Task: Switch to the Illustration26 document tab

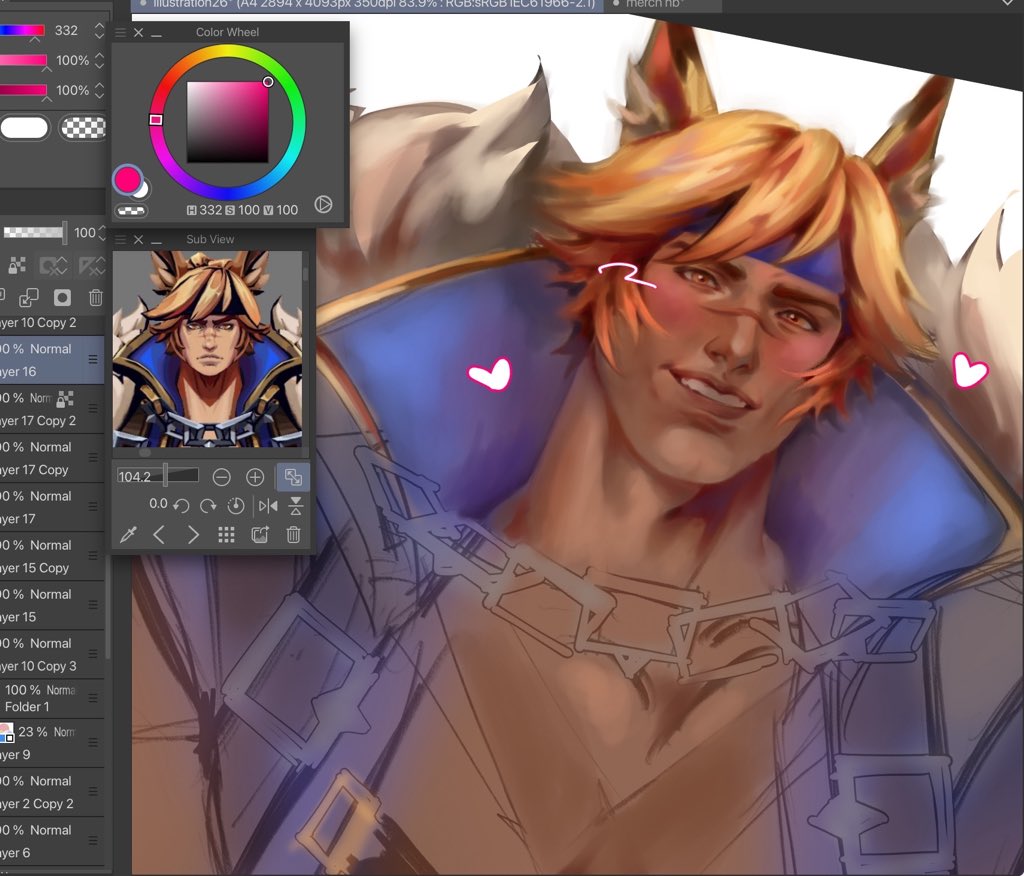Action: [x=366, y=4]
